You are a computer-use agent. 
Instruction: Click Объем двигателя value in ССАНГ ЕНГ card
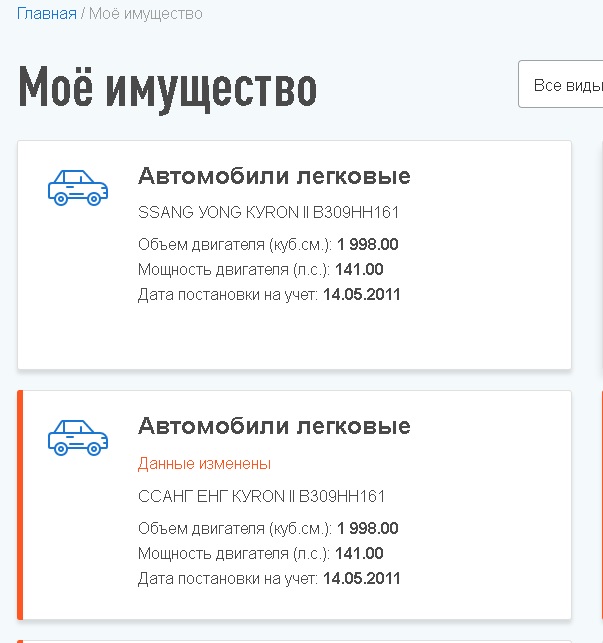tap(368, 528)
